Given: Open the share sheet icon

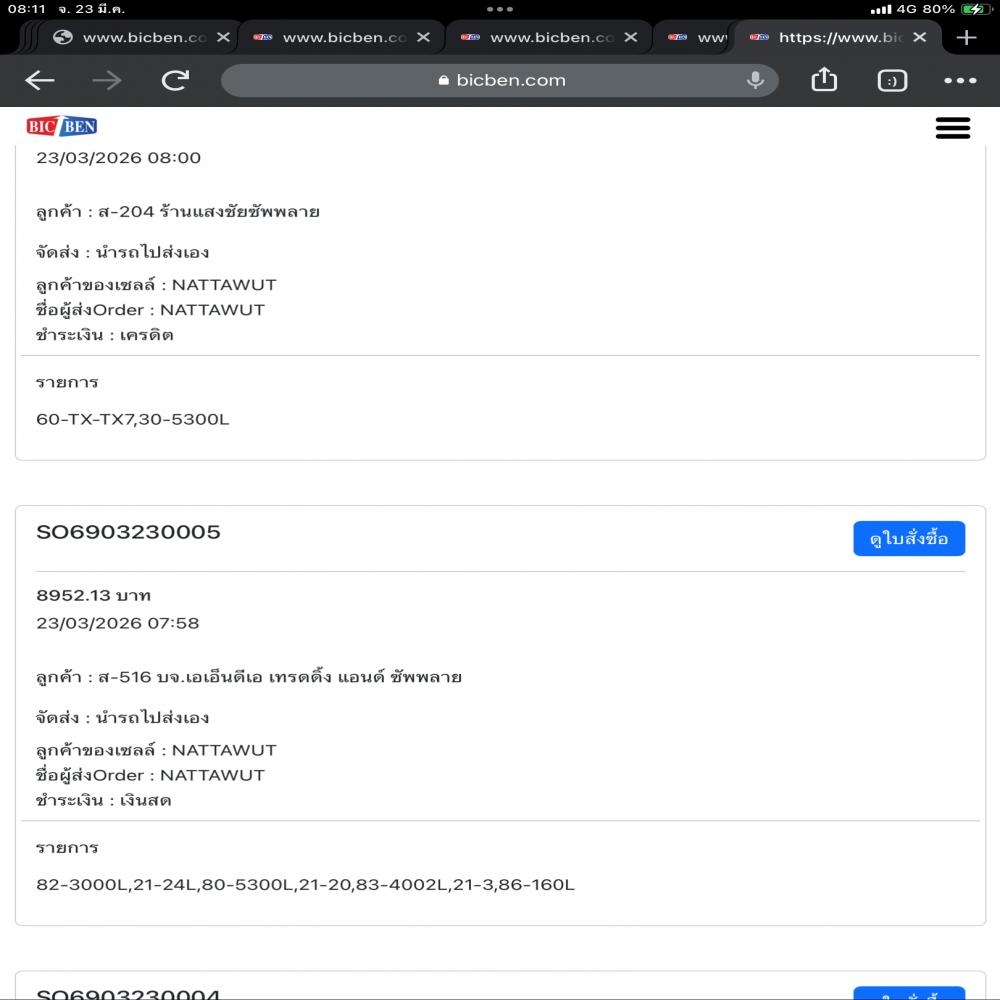Looking at the screenshot, I should pyautogui.click(x=824, y=80).
